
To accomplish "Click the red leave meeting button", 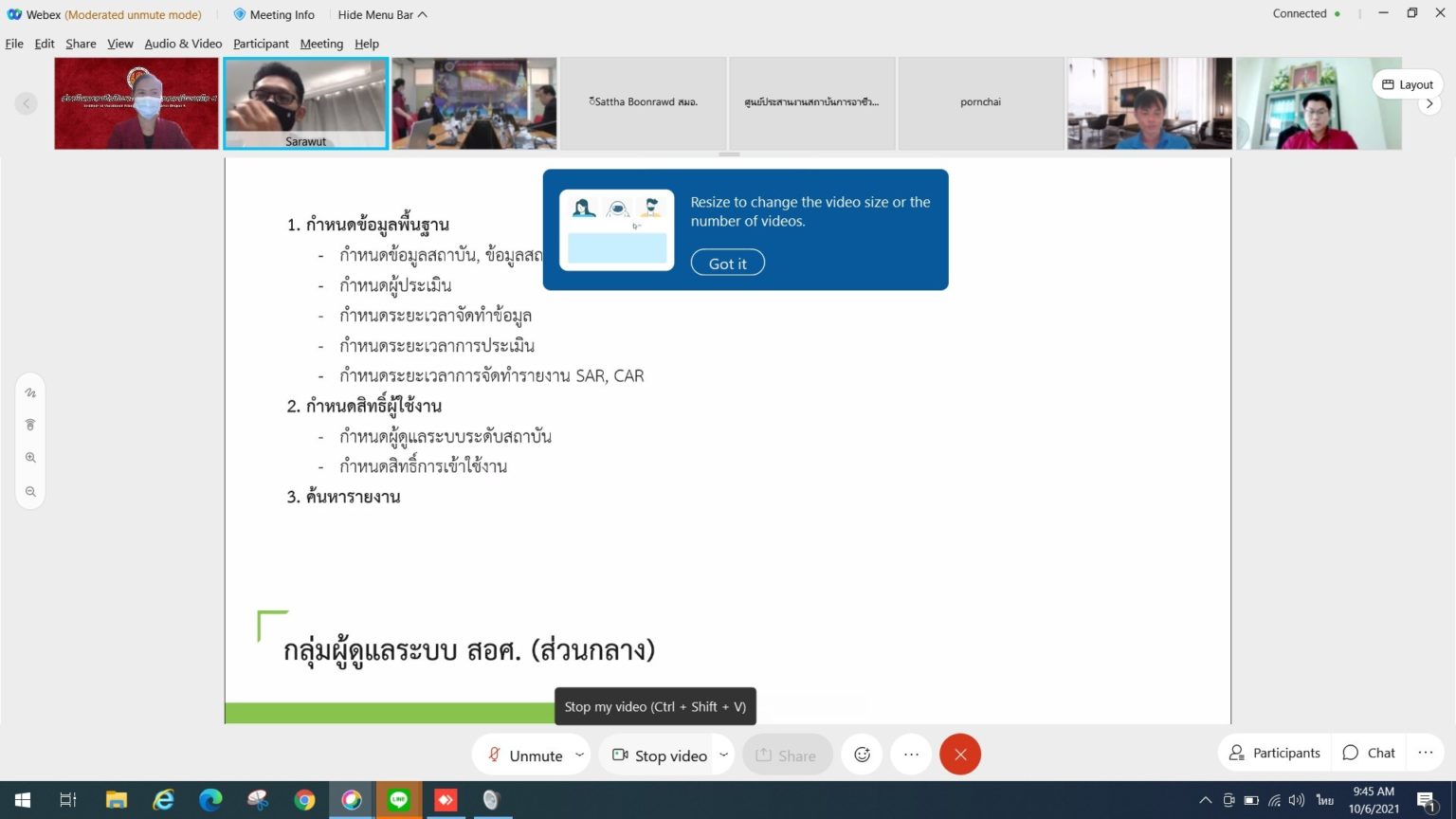I will pos(959,755).
